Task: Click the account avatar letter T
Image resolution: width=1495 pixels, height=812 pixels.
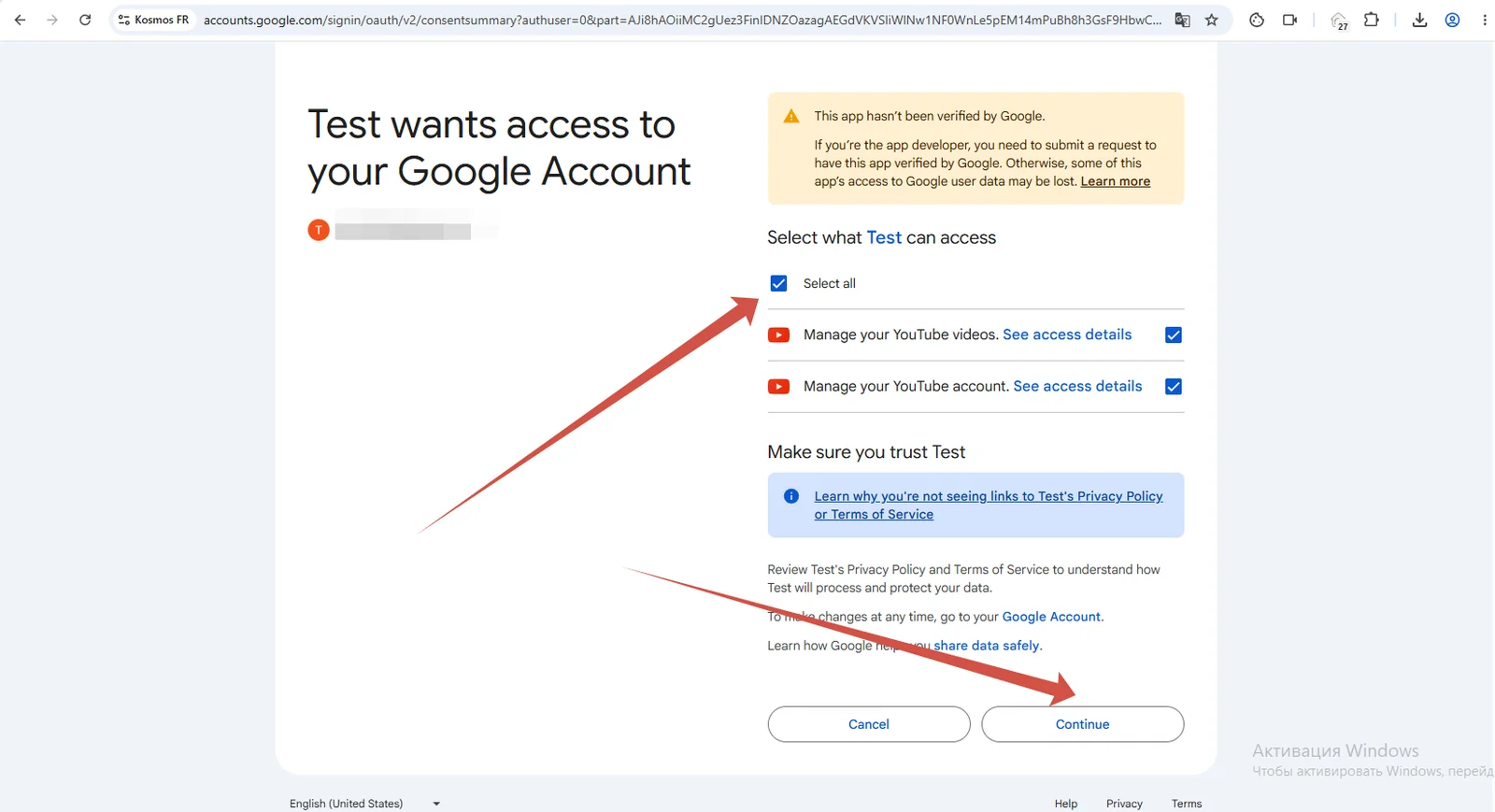Action: (x=319, y=230)
